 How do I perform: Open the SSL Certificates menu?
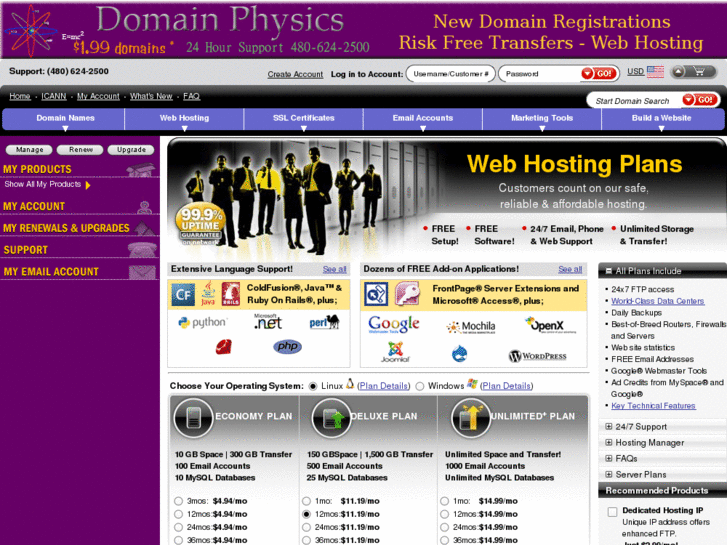pos(303,120)
